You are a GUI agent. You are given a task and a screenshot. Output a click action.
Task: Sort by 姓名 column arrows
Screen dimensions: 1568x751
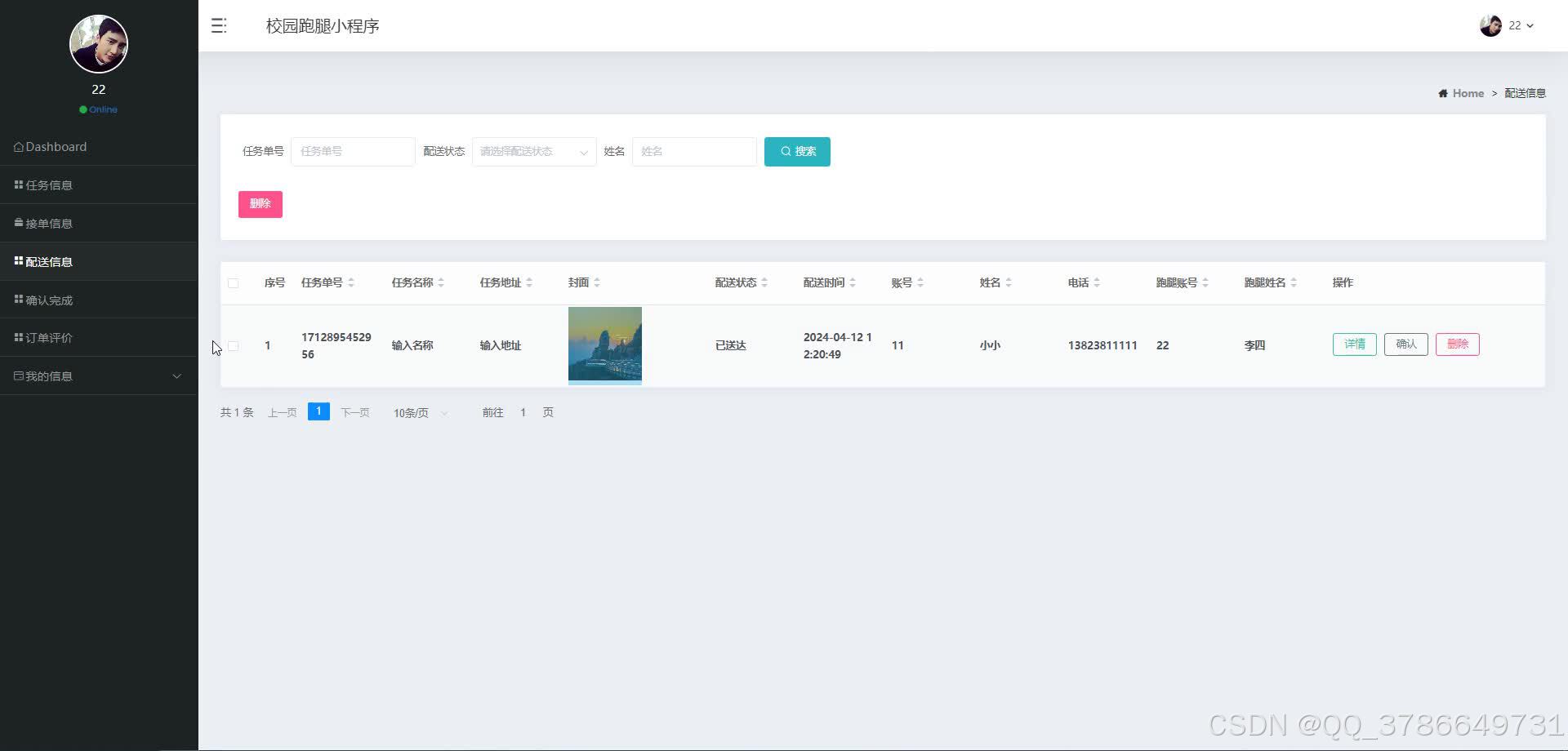(1009, 283)
